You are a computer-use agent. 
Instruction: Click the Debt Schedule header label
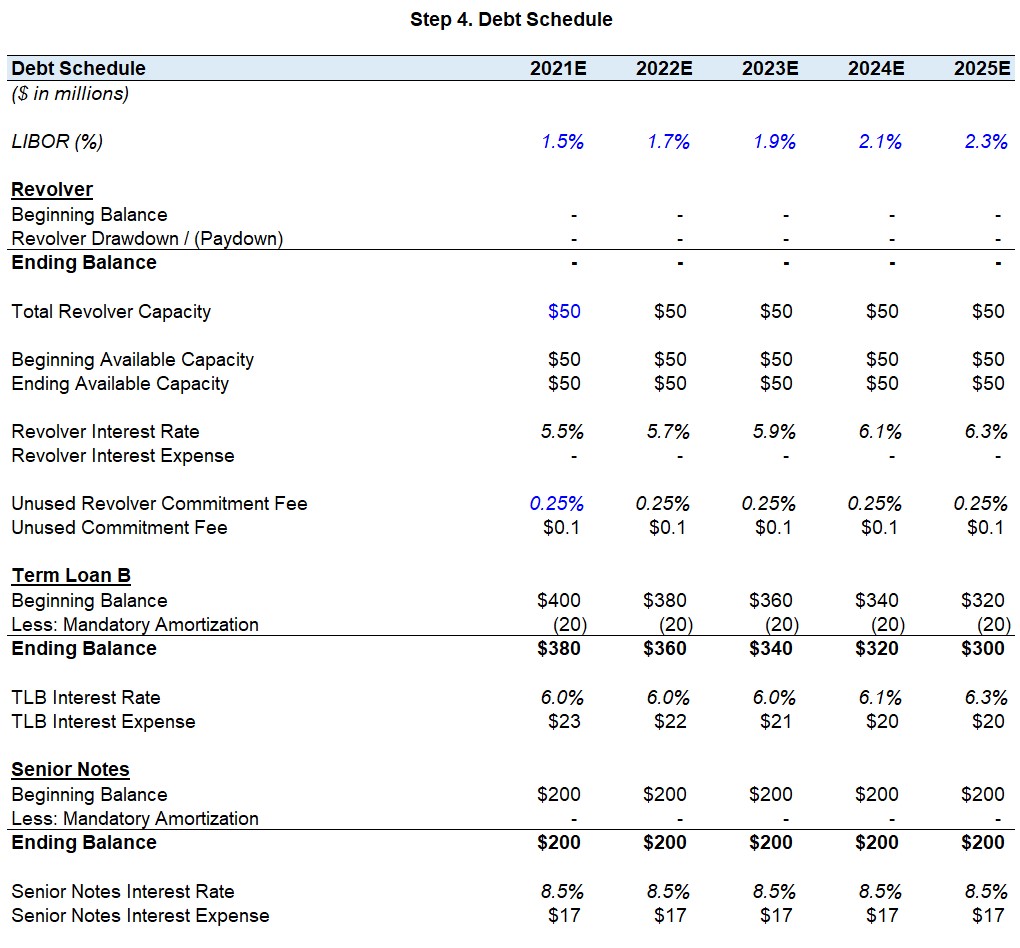pos(78,68)
